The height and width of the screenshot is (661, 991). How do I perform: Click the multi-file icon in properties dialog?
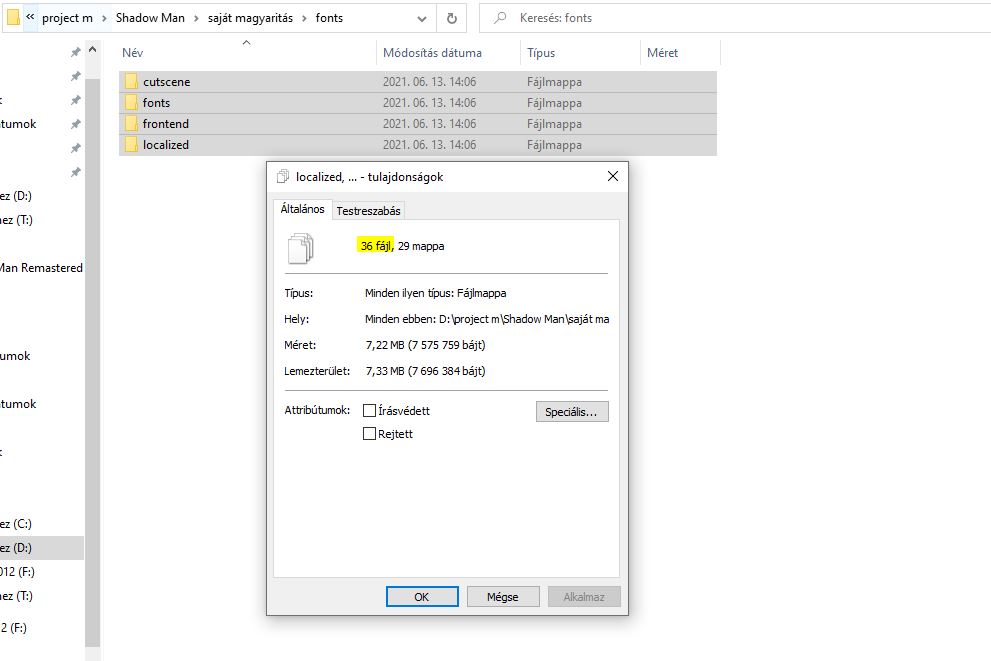[x=300, y=246]
